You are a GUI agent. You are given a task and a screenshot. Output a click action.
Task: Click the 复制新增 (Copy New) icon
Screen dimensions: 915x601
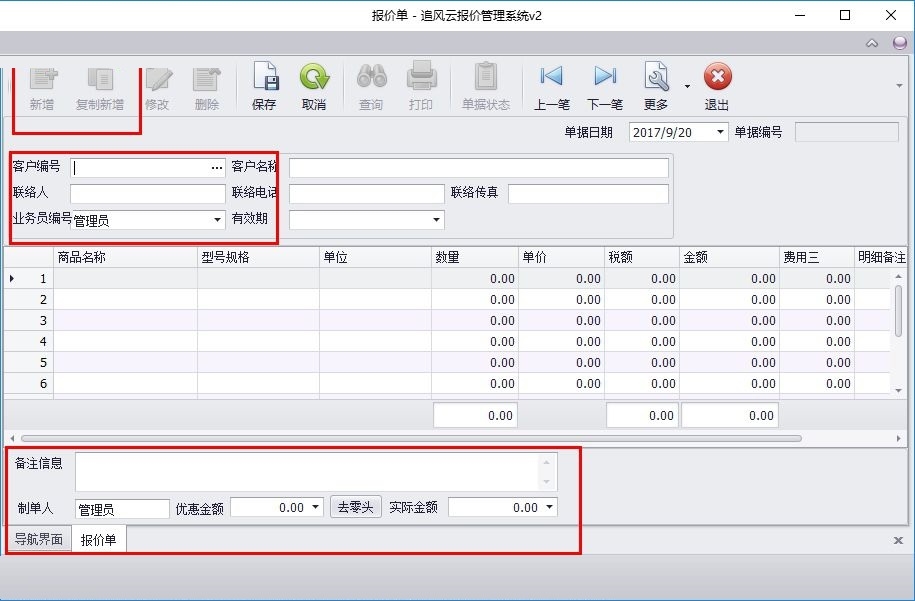coord(100,80)
